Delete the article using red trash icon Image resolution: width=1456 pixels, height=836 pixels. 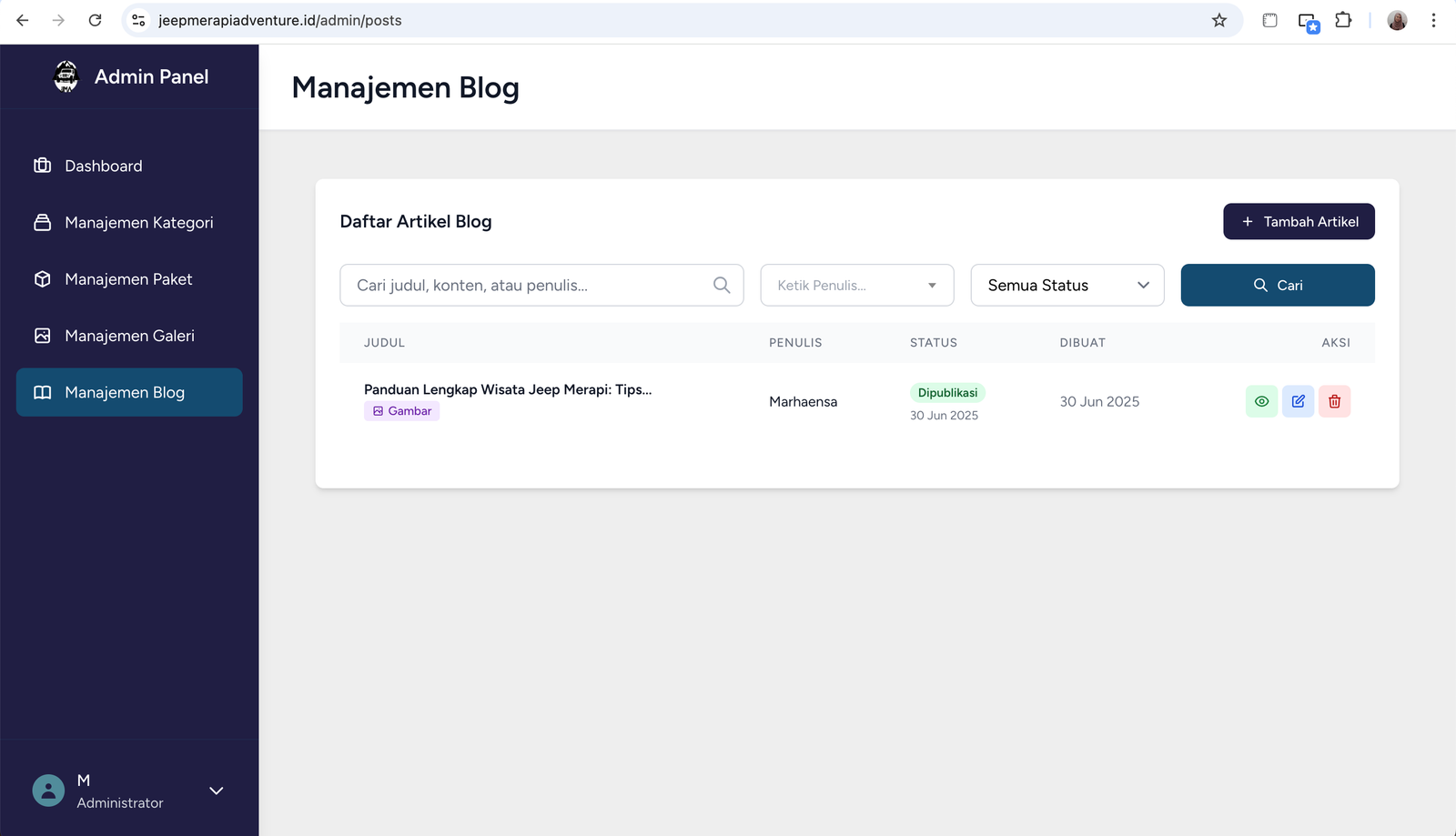point(1334,401)
